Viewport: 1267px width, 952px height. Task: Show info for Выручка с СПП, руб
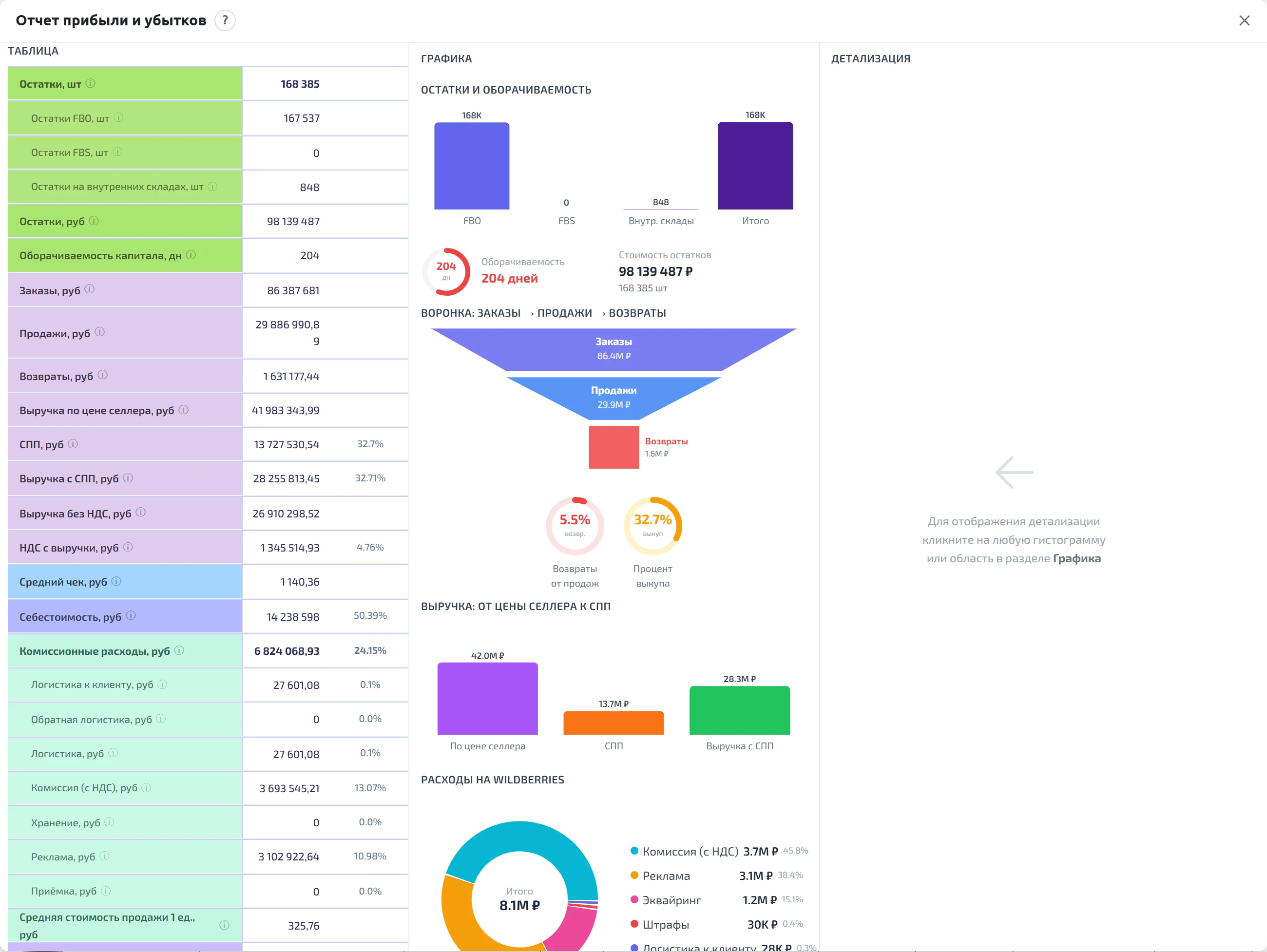coord(128,478)
